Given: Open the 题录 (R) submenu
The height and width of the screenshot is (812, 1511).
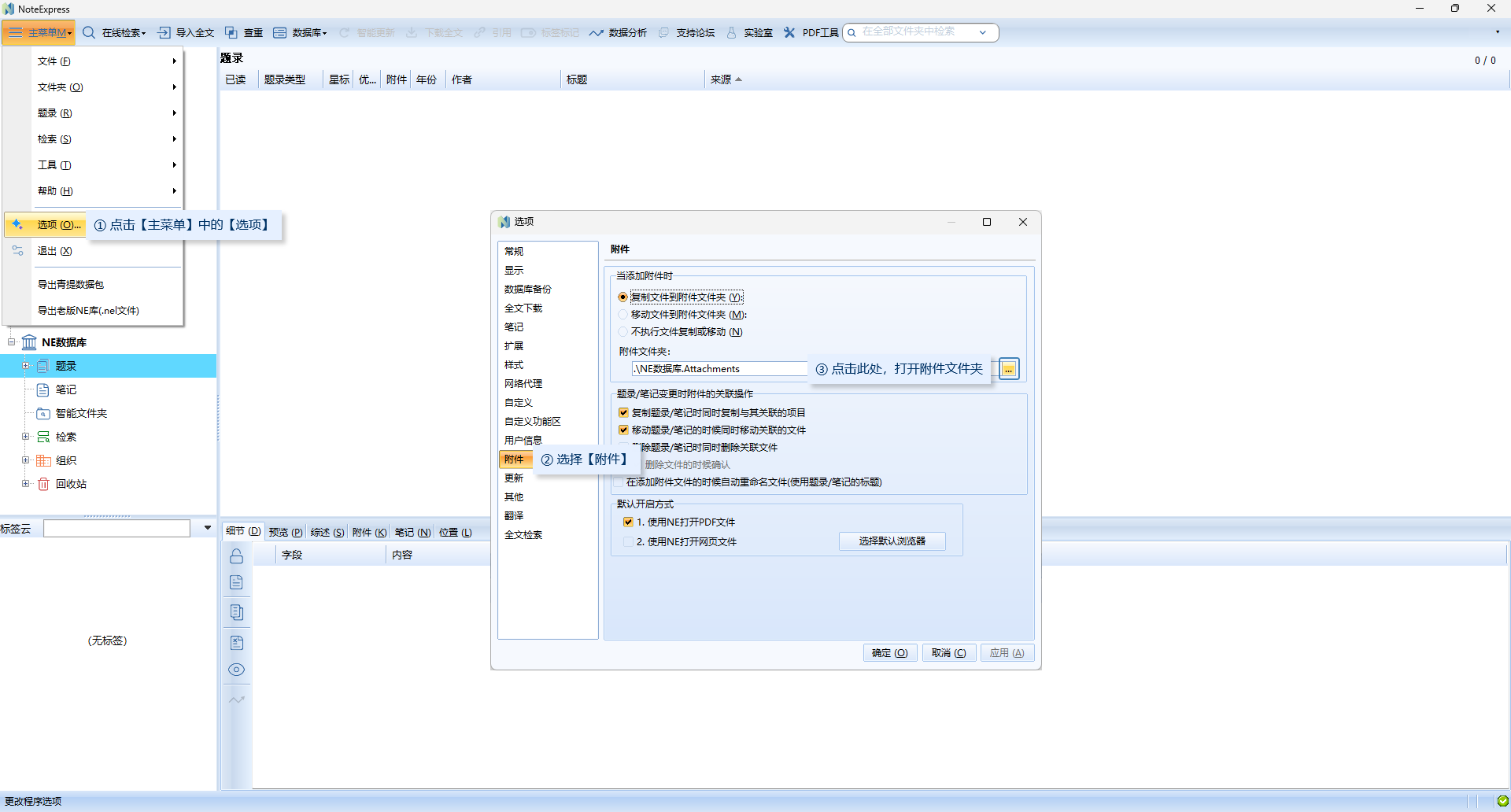Looking at the screenshot, I should [x=106, y=113].
